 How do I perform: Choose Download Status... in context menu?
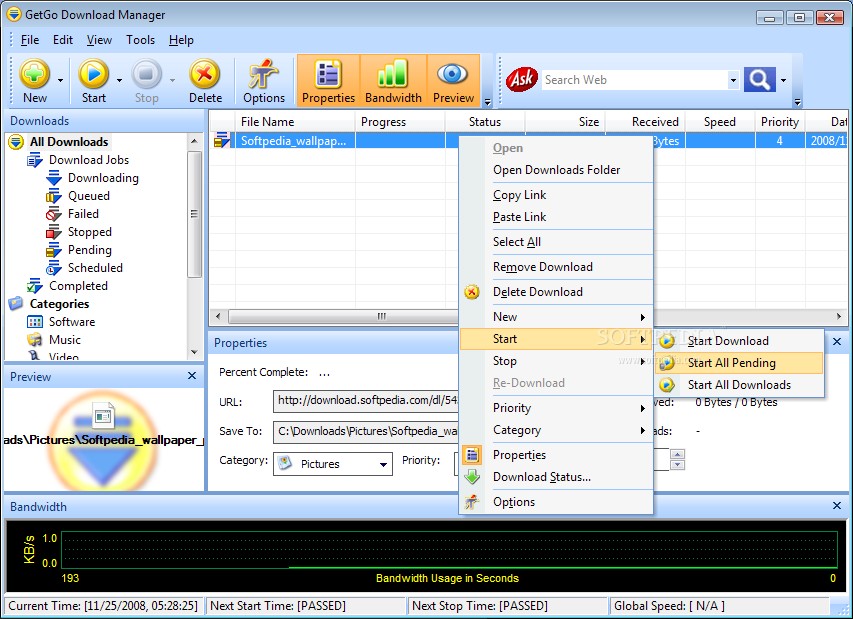pyautogui.click(x=557, y=476)
